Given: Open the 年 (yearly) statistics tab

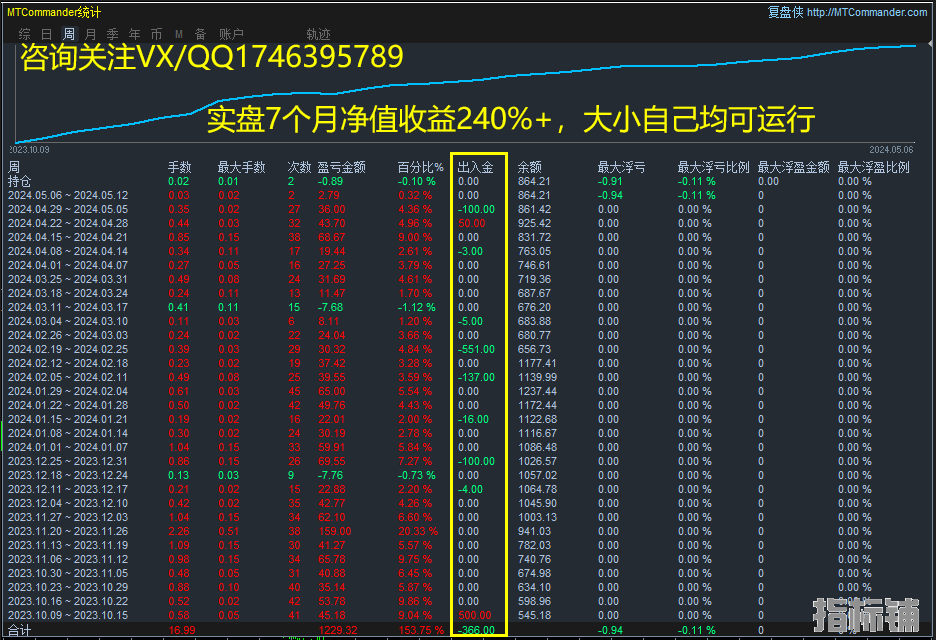Looking at the screenshot, I should (135, 34).
